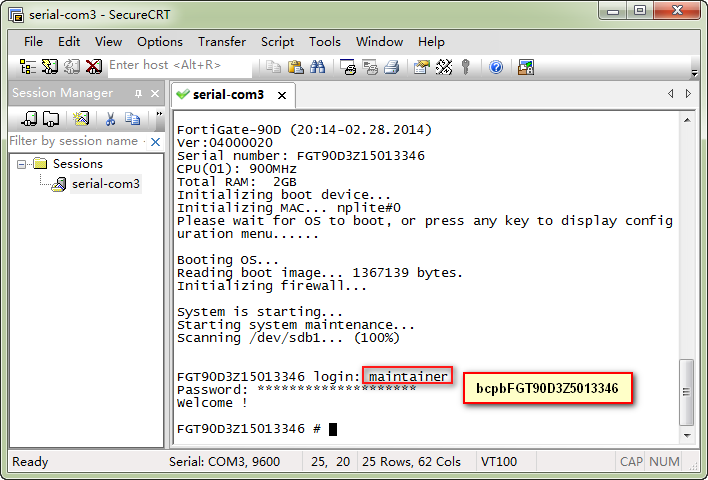Open the Options menu
Screen dimensions: 708x480
160,42
